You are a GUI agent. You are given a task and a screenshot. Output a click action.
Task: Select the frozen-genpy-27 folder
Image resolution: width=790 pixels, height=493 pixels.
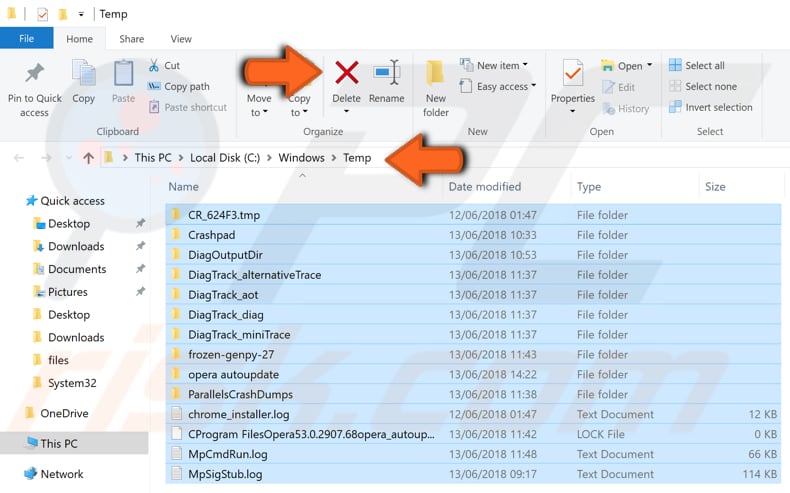(473, 355)
